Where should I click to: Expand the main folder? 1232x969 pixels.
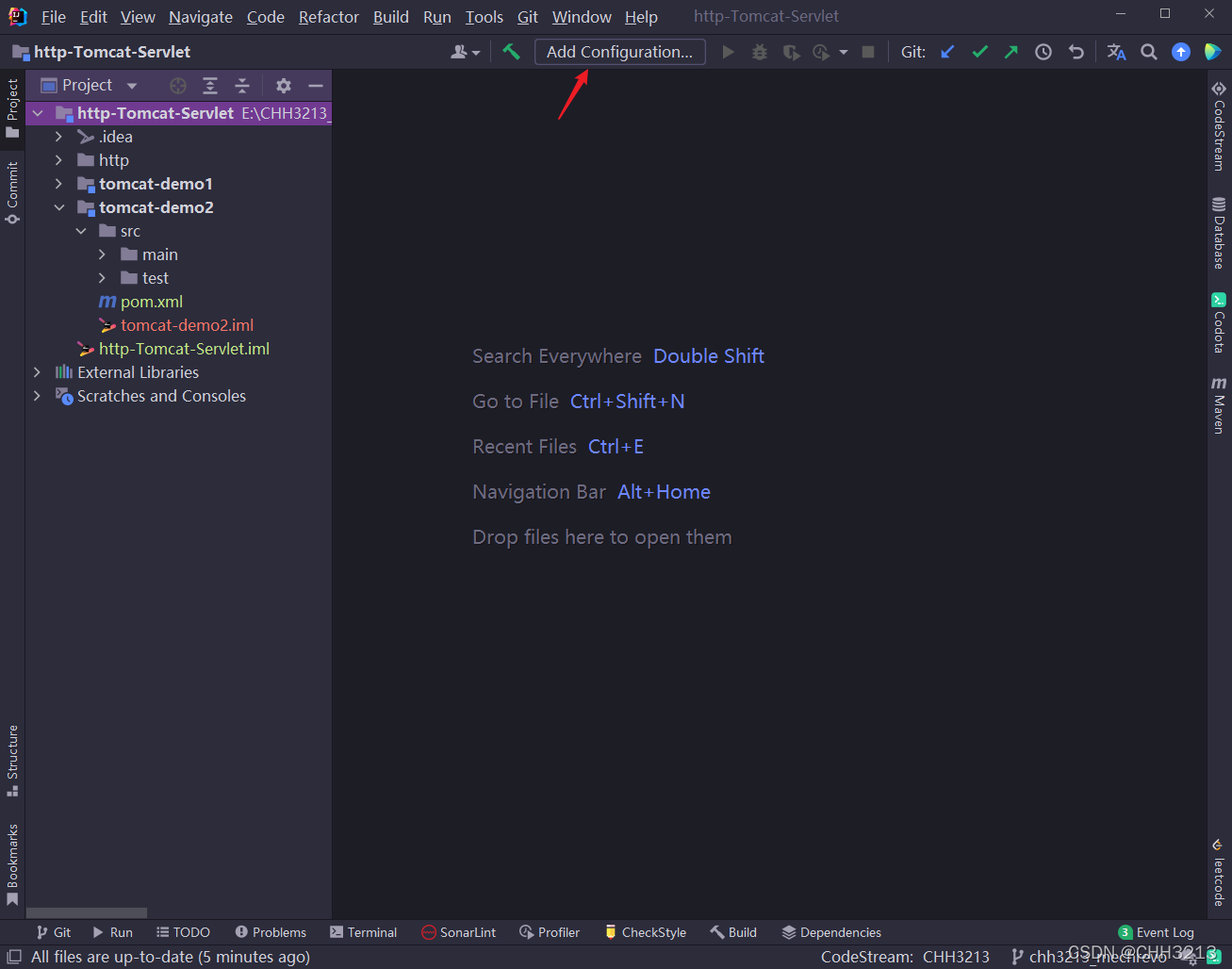(102, 255)
